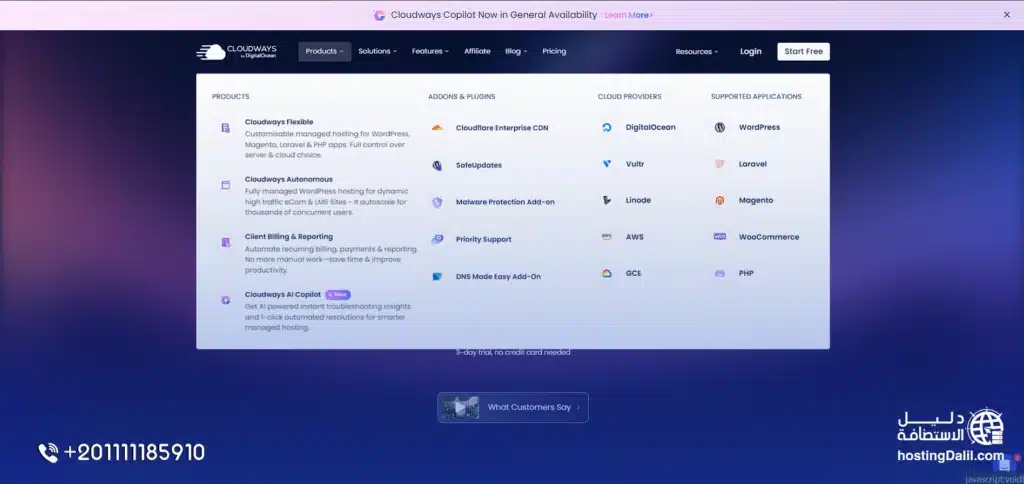Viewport: 1024px width, 484px height.
Task: Expand the Solutions dropdown menu
Action: 377,52
